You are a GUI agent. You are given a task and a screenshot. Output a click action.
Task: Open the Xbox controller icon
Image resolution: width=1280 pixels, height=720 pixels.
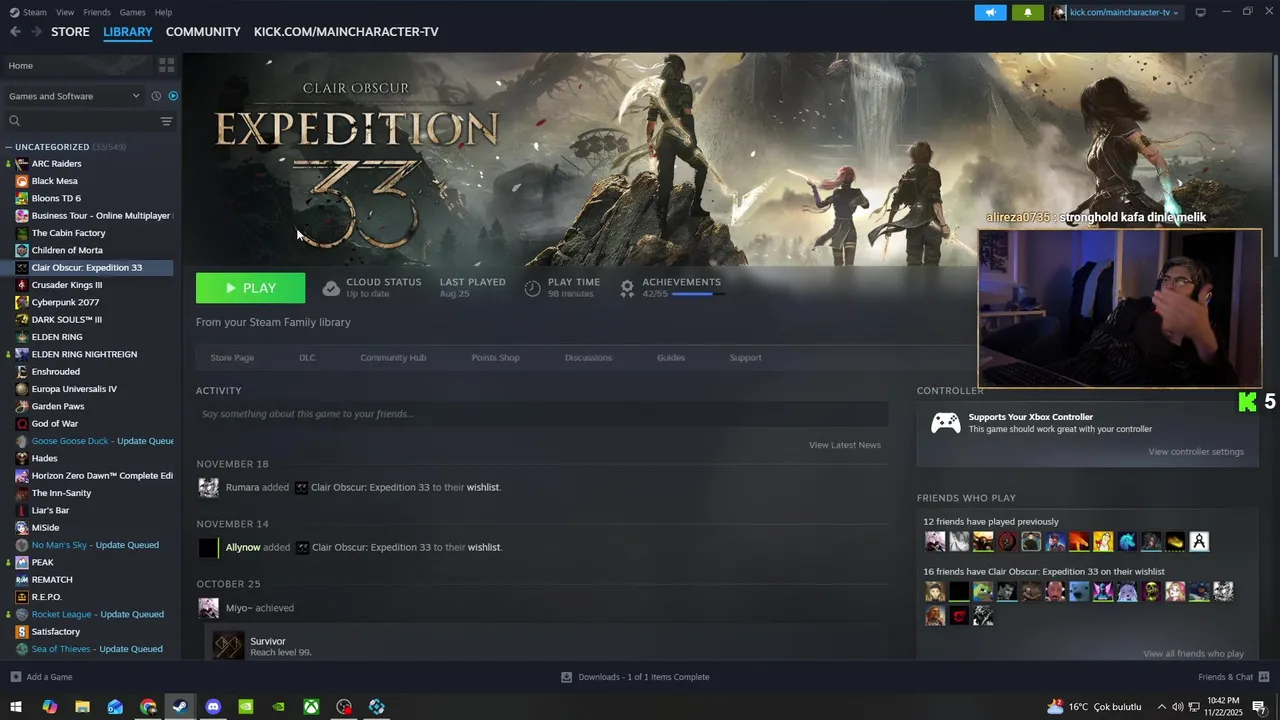946,423
